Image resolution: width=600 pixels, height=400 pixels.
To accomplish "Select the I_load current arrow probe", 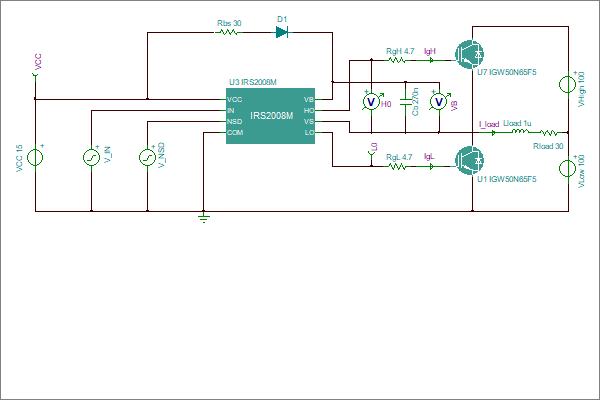I will (494, 132).
